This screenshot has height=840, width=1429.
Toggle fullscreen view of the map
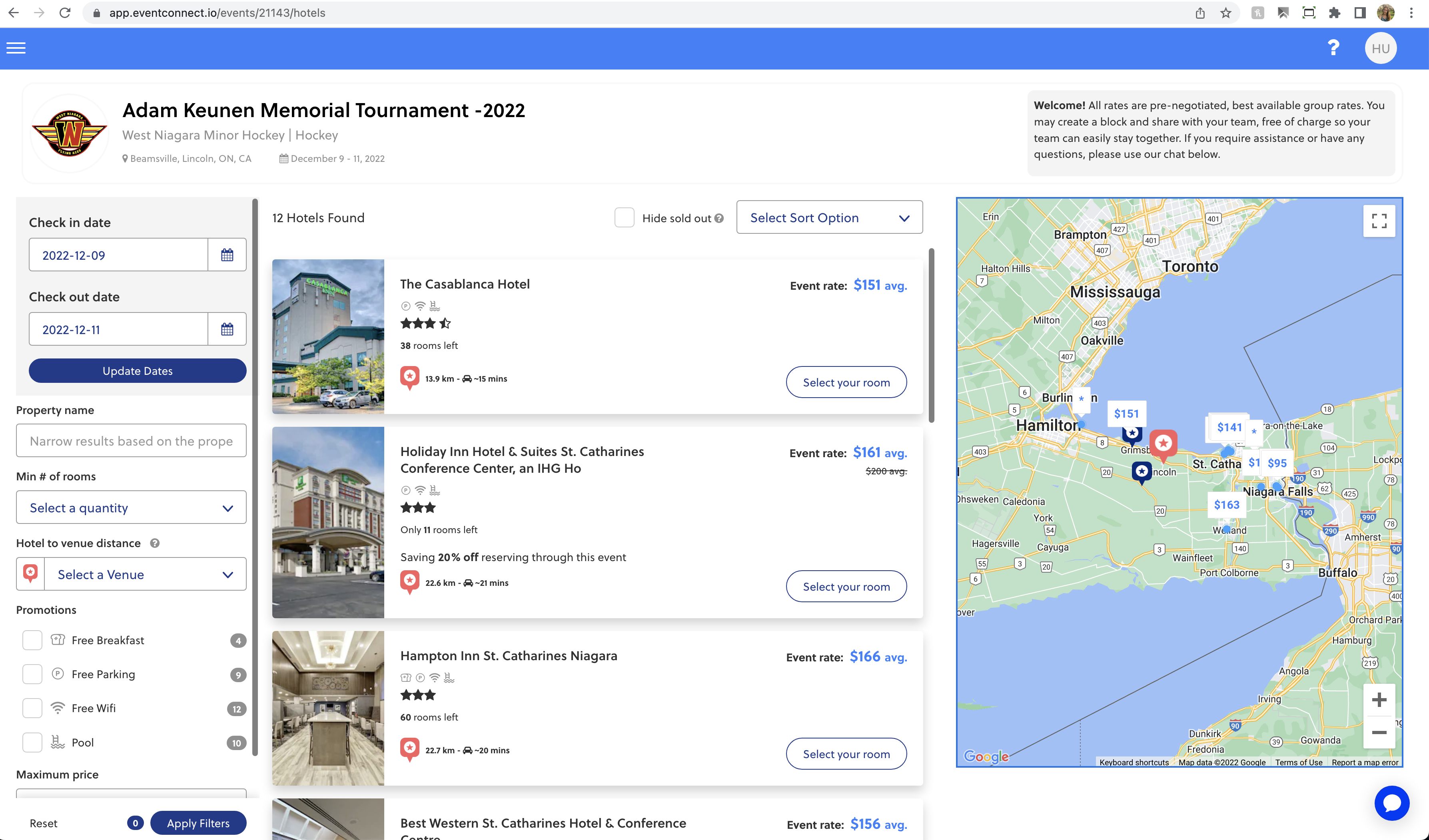1379,221
